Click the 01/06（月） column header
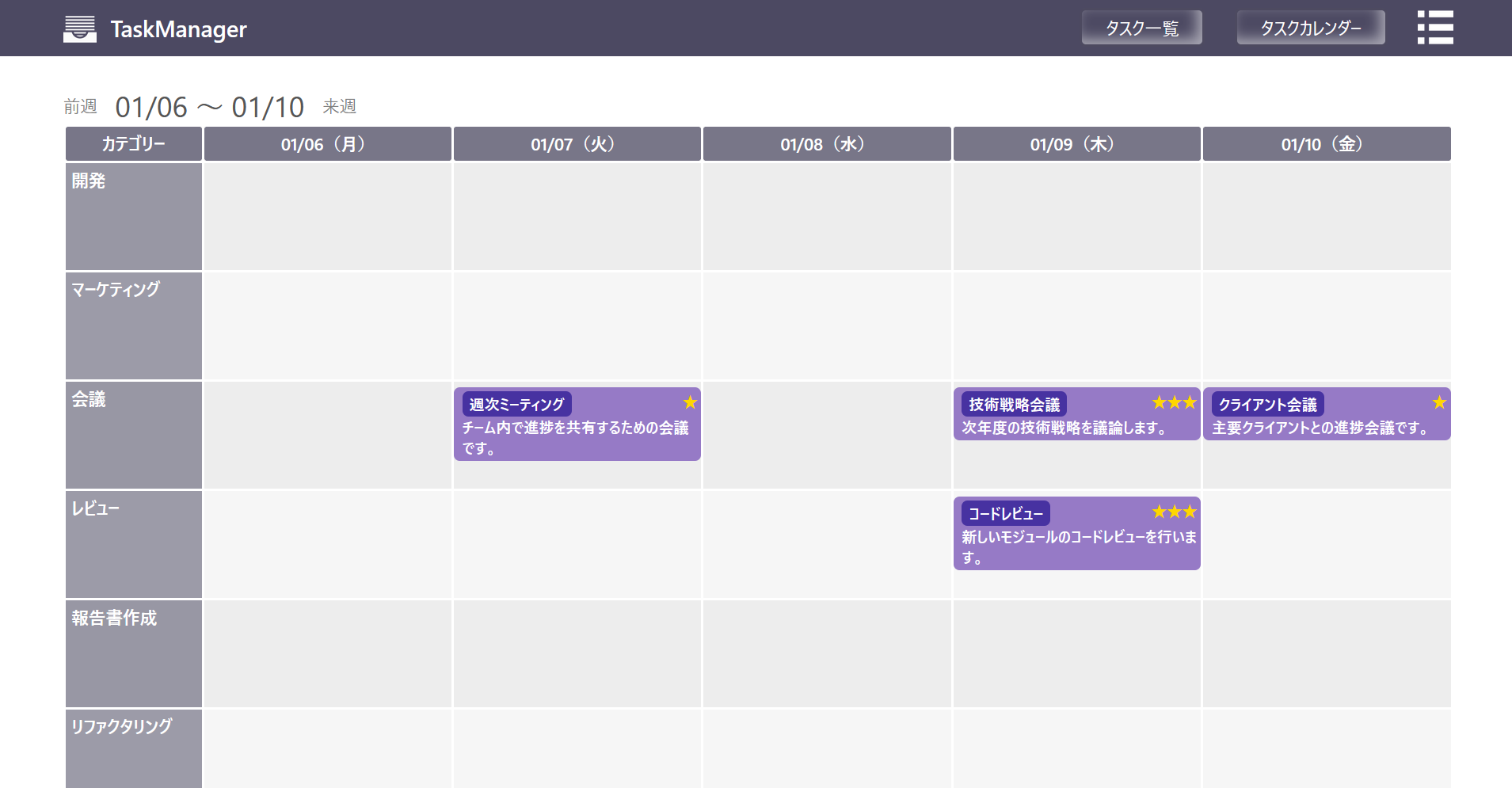This screenshot has height=788, width=1512. pos(327,144)
